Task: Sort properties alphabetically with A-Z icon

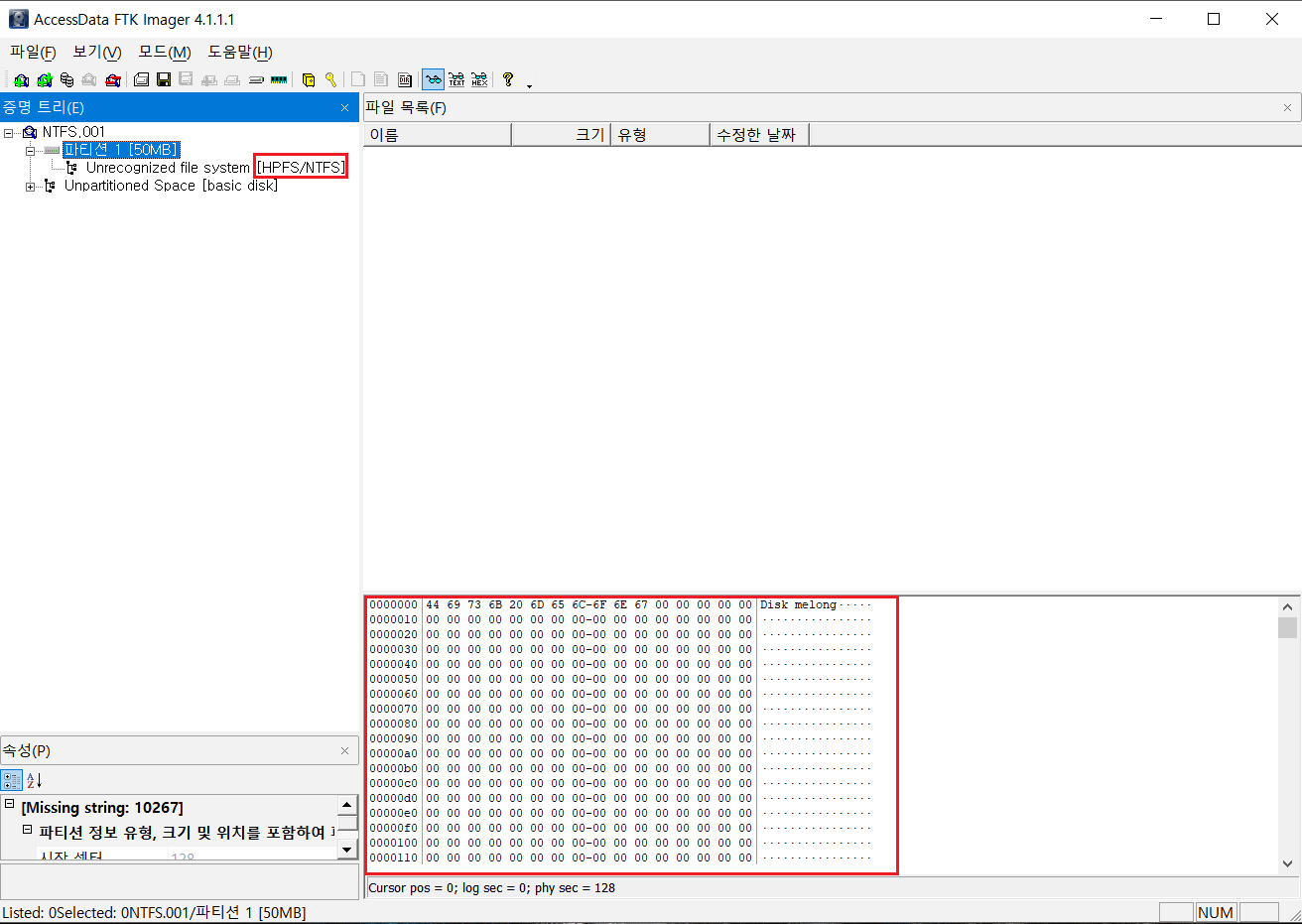Action: (x=34, y=780)
